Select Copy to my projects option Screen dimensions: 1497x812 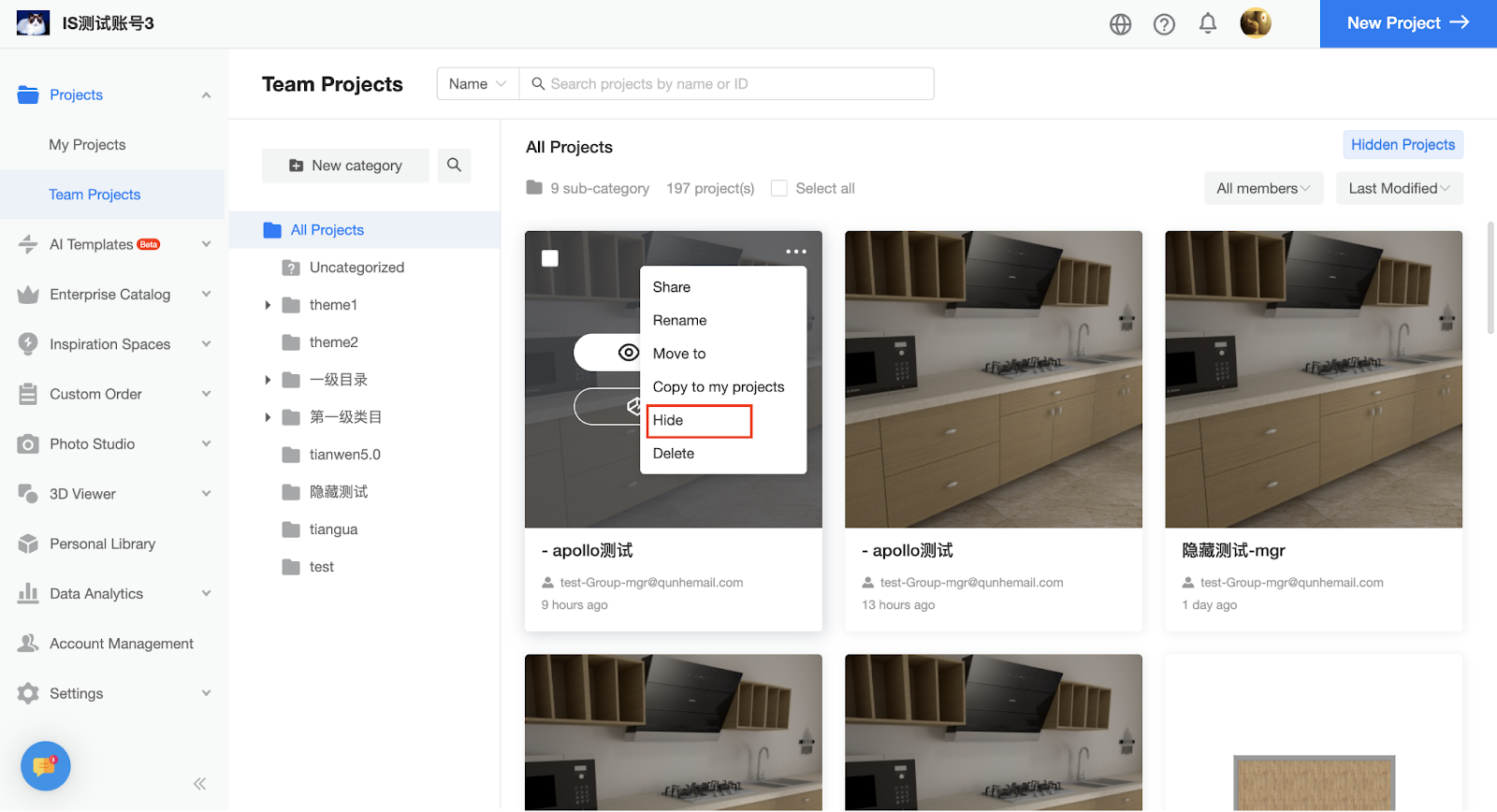pos(718,386)
